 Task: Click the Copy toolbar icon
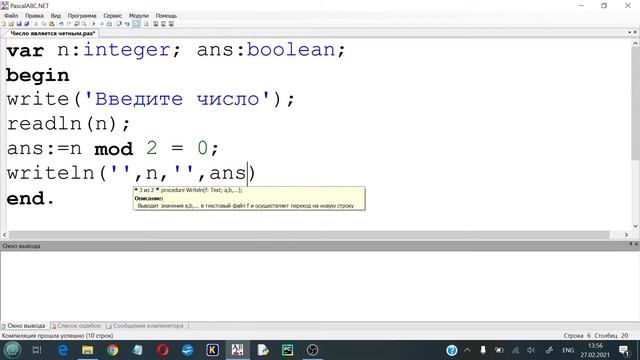pyautogui.click(x=44, y=24)
